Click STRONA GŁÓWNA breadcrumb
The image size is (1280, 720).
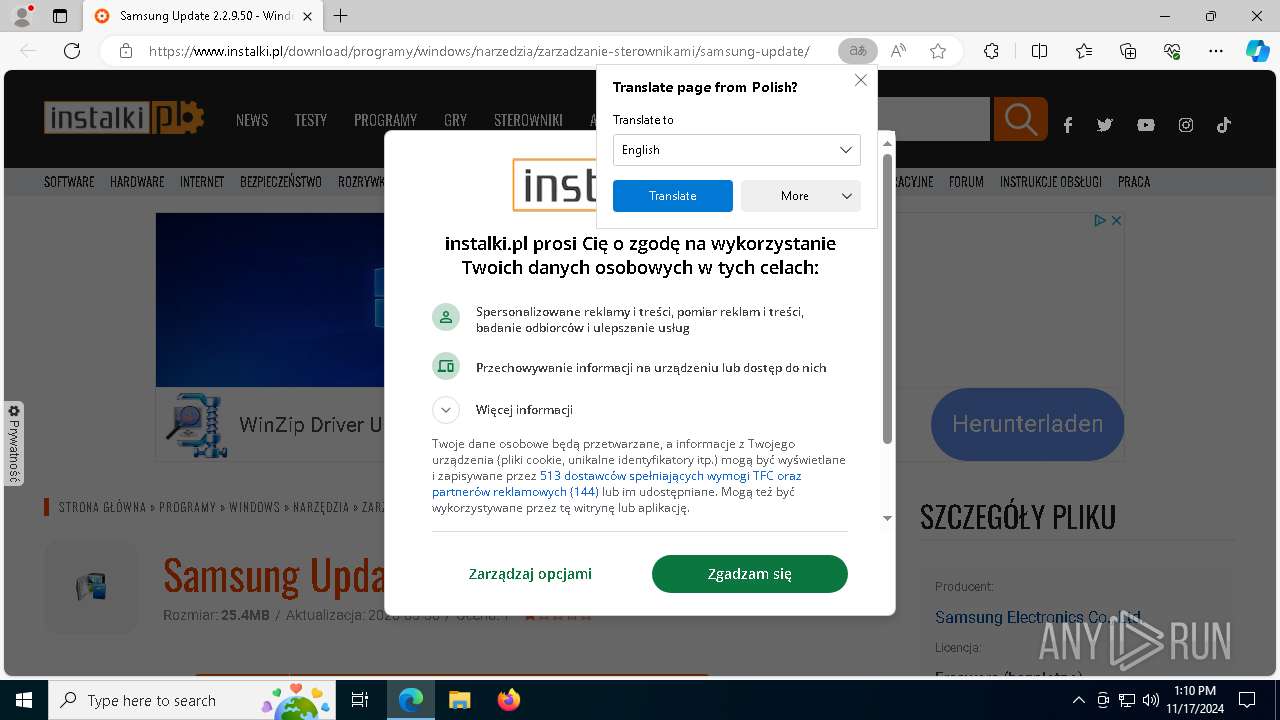[103, 507]
